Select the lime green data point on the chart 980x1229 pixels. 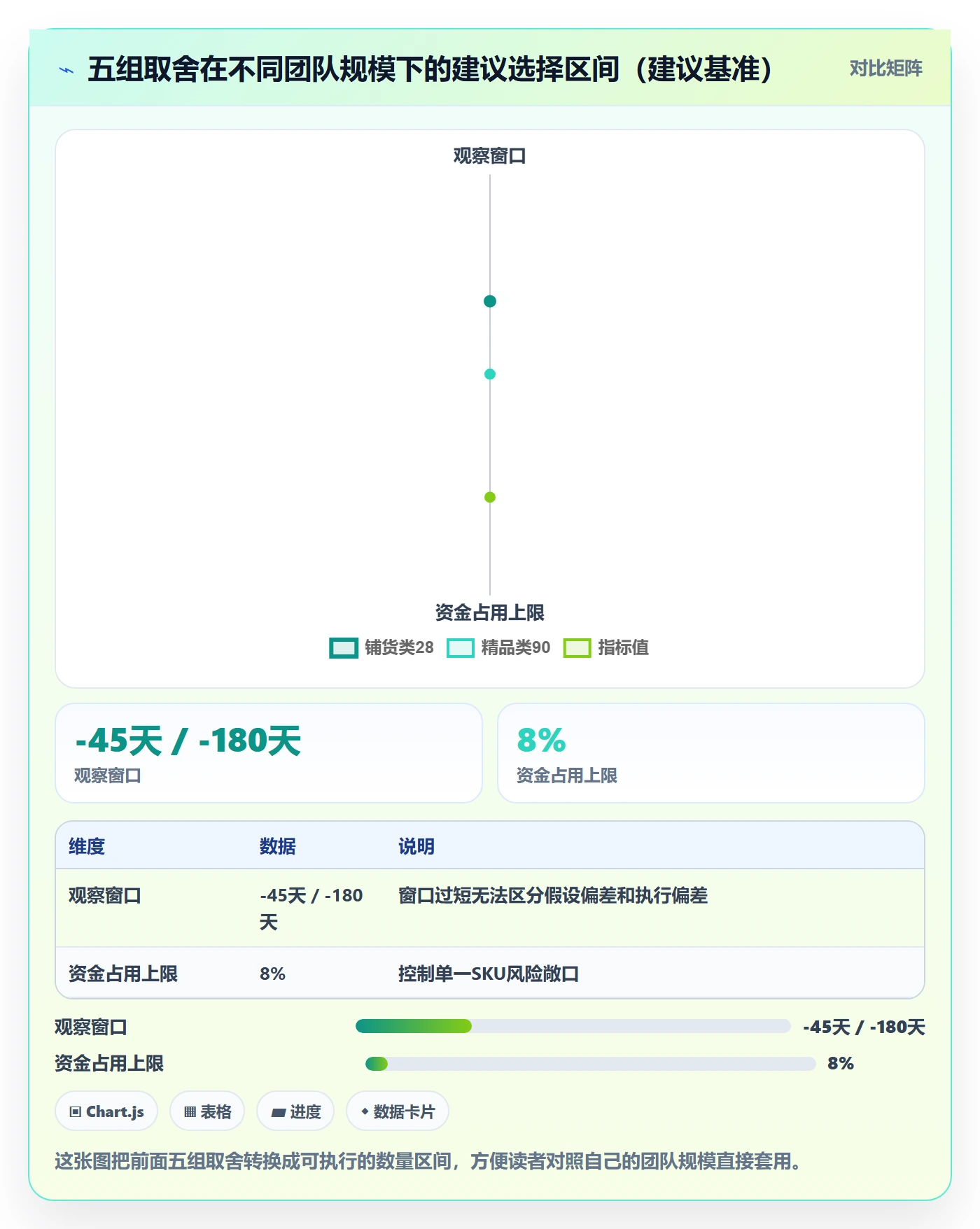(490, 497)
